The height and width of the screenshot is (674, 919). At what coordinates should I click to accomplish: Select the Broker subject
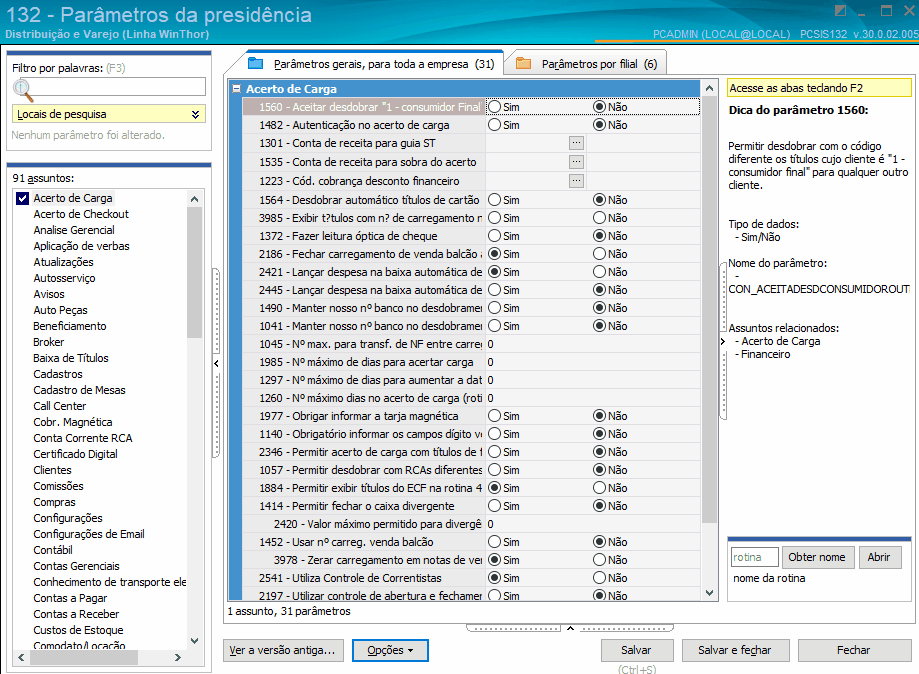coord(49,342)
